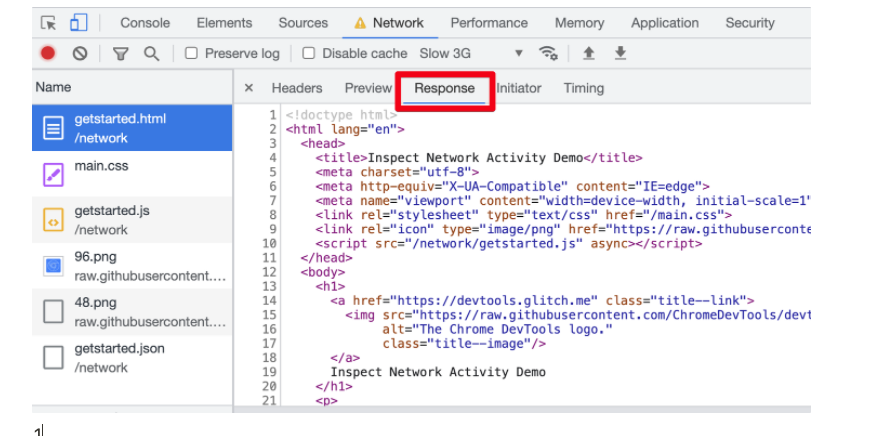Click the alt 'The Chrome DevTools logo.' line
Viewport: 871px width, 436px height.
point(497,329)
